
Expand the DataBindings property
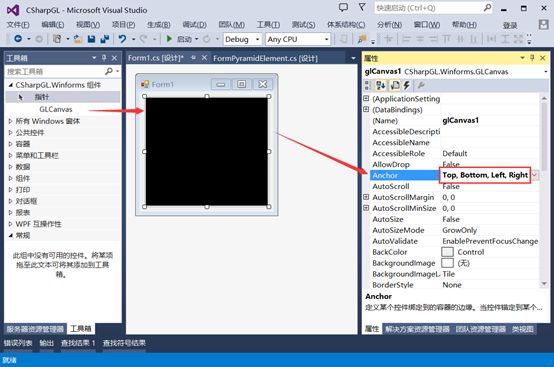point(366,109)
